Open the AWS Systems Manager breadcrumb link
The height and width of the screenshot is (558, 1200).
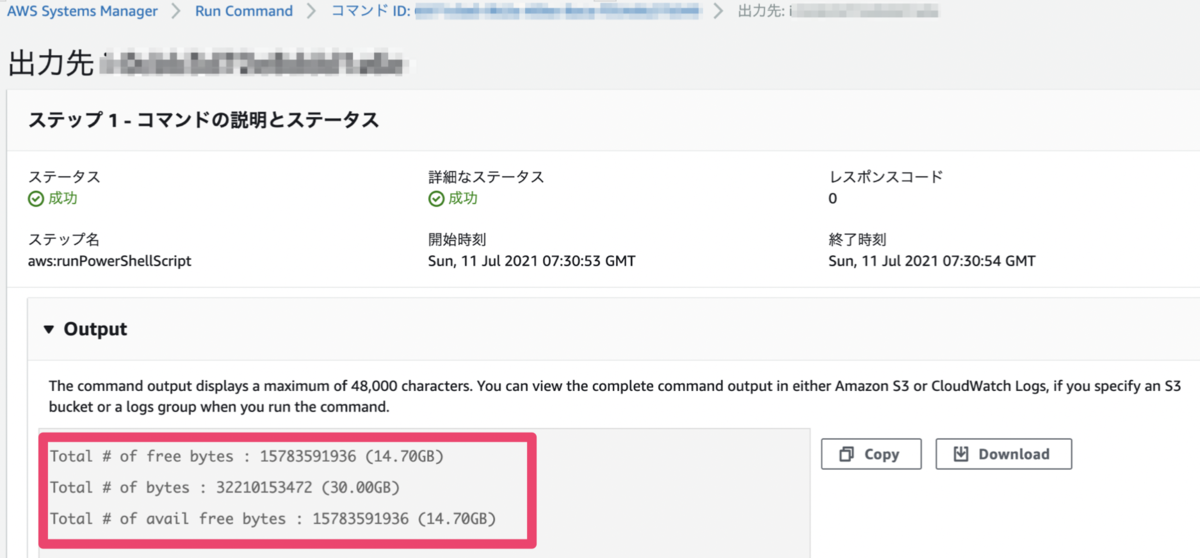pos(83,12)
